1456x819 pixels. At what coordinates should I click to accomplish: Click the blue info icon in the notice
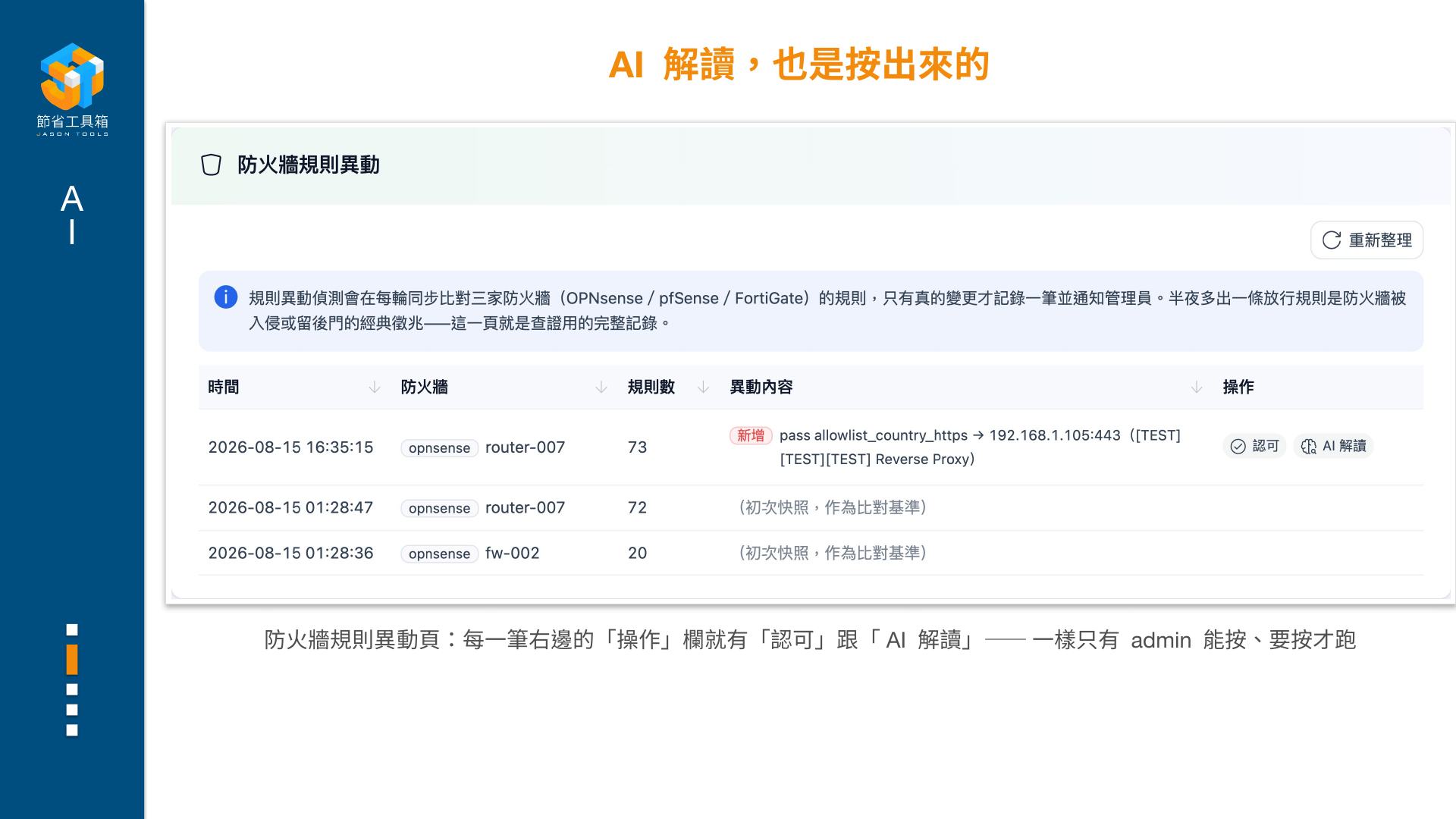[x=226, y=297]
